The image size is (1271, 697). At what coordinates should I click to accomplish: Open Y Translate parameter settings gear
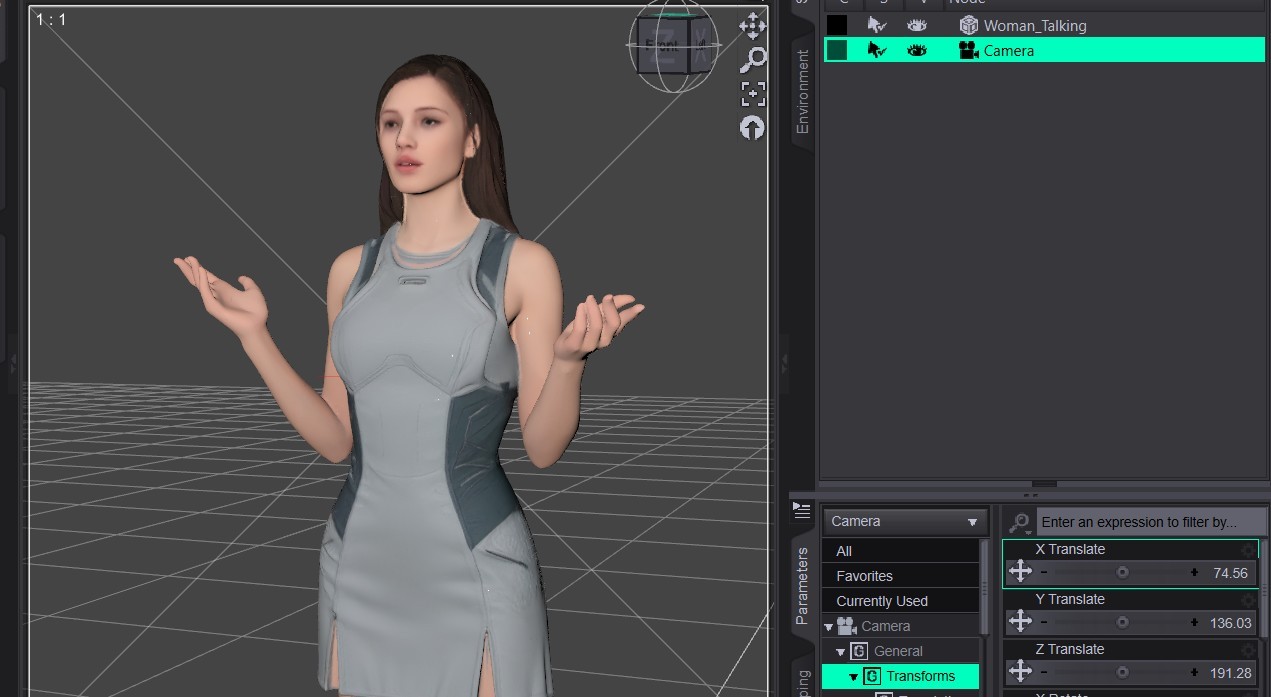[x=1248, y=600]
